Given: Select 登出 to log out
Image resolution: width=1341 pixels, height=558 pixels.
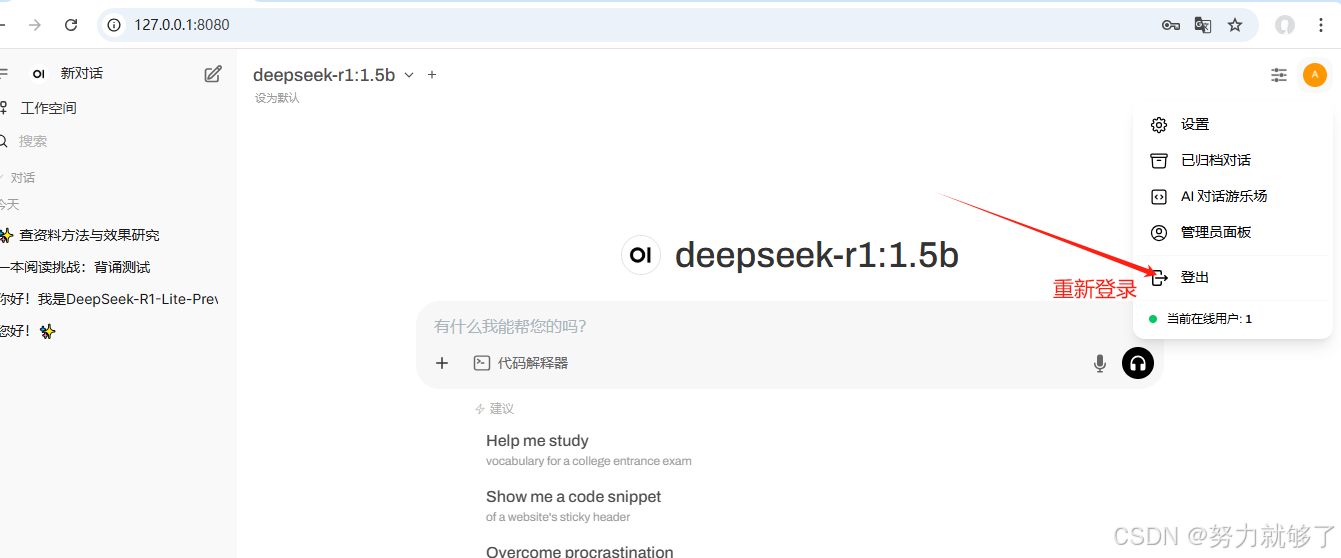Looking at the screenshot, I should coord(1232,278).
